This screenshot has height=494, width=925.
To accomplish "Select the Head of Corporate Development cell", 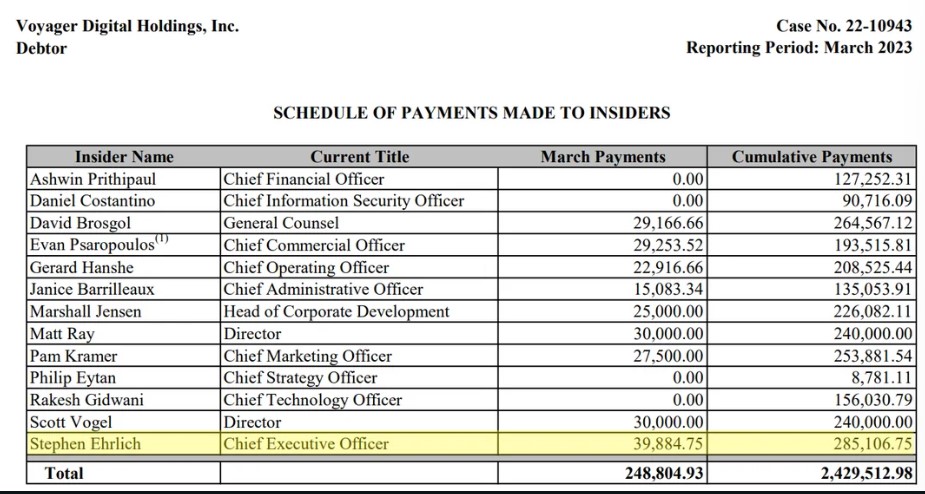I will click(337, 311).
